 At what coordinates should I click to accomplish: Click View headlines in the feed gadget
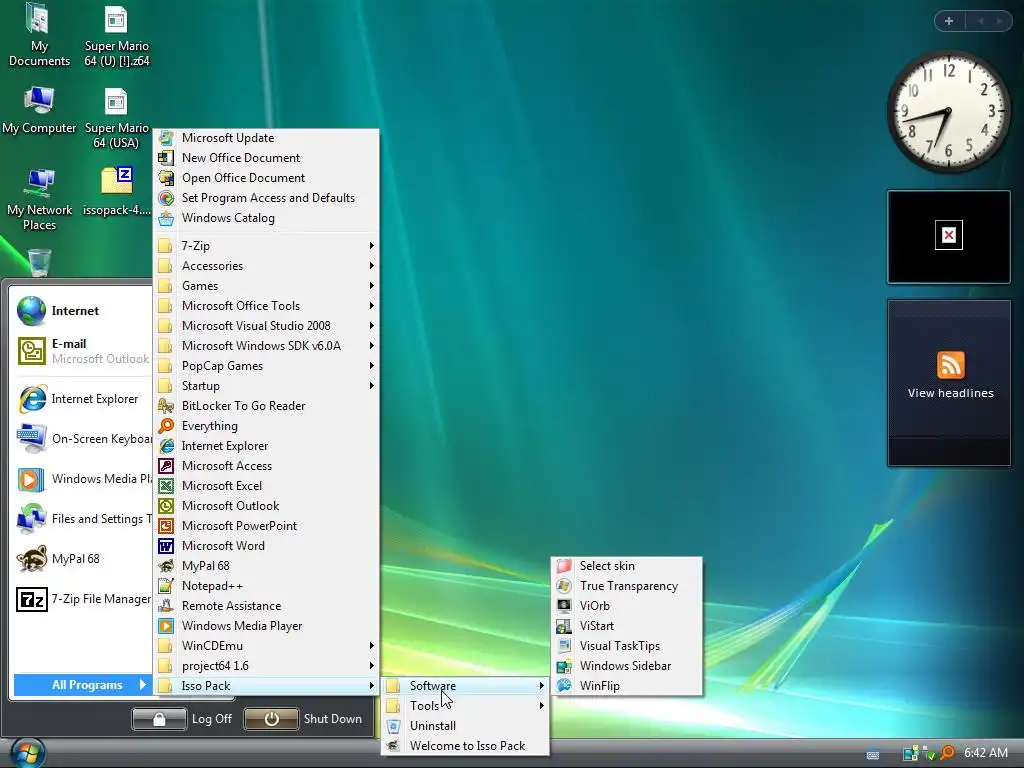pos(950,393)
